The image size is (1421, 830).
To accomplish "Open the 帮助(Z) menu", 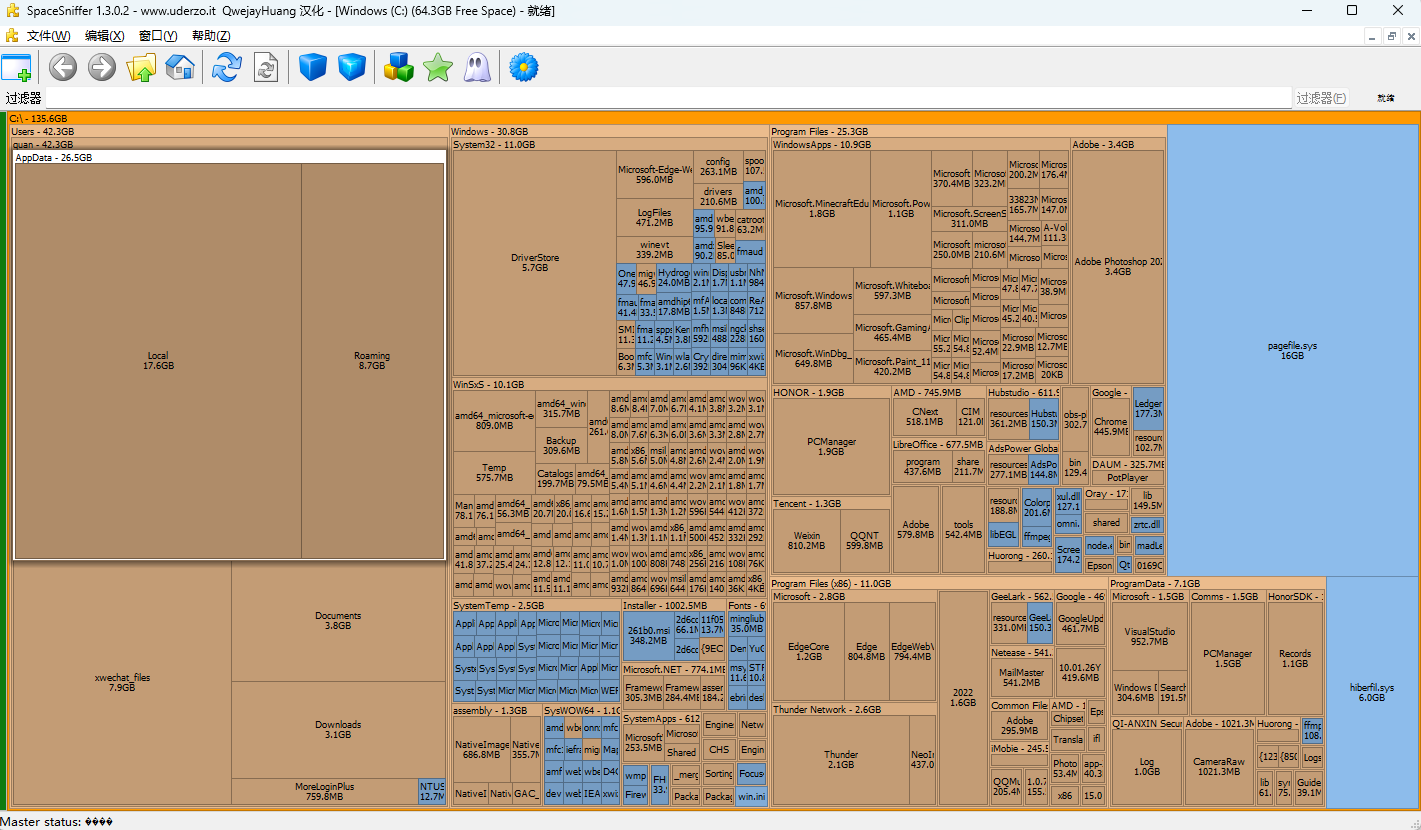I will pyautogui.click(x=211, y=36).
